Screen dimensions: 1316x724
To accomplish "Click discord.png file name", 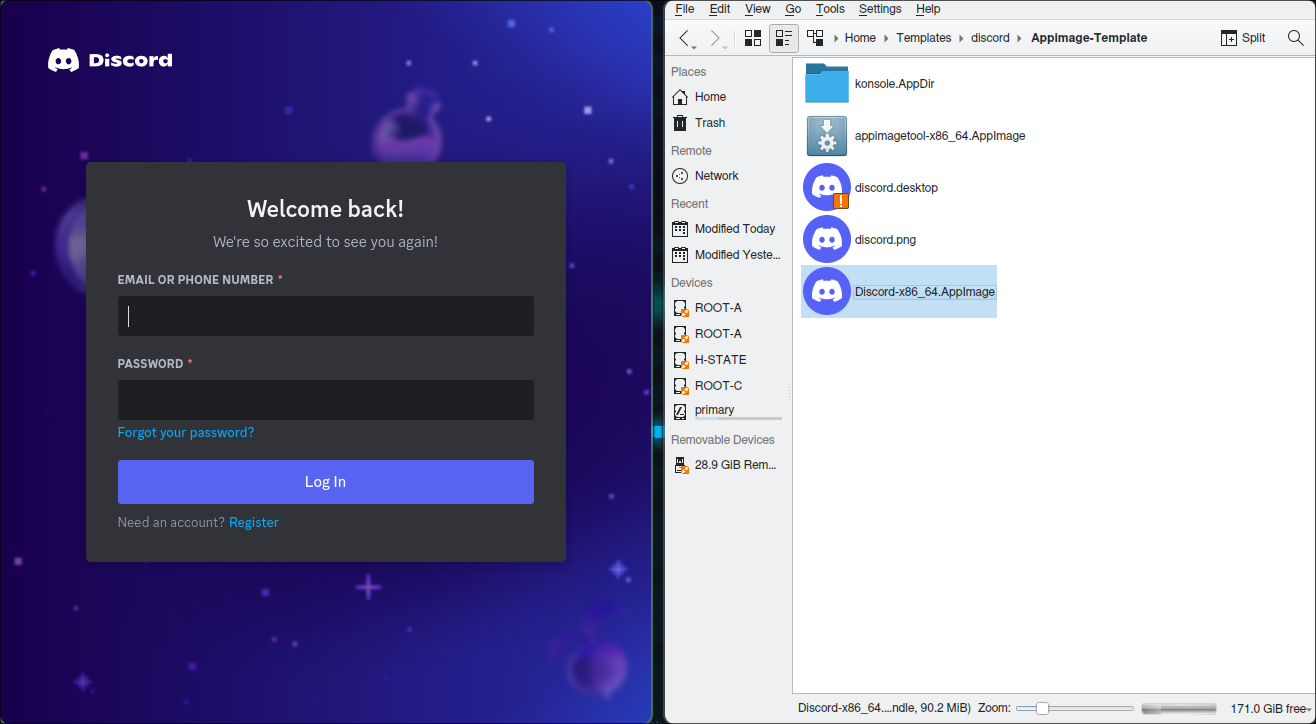I will [x=885, y=240].
